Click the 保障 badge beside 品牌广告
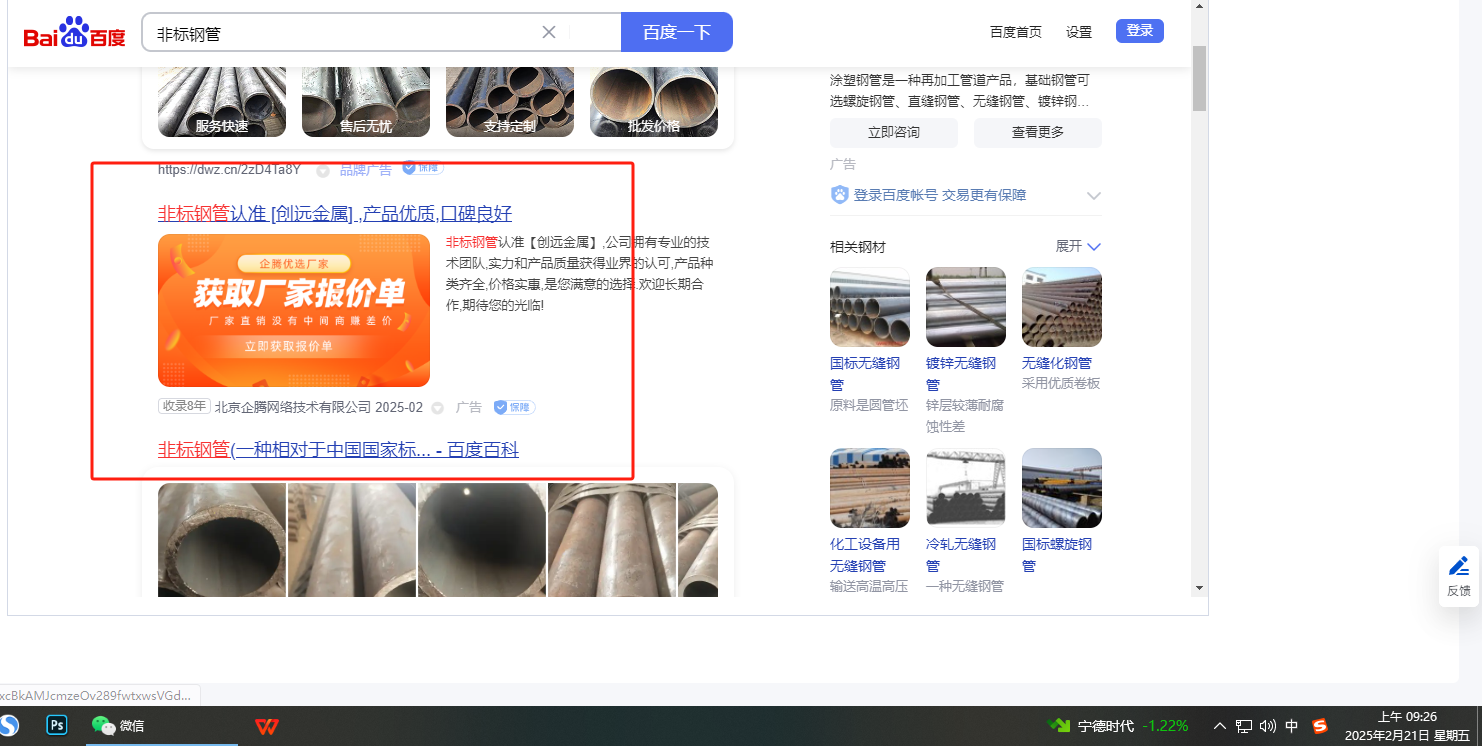 pyautogui.click(x=423, y=168)
